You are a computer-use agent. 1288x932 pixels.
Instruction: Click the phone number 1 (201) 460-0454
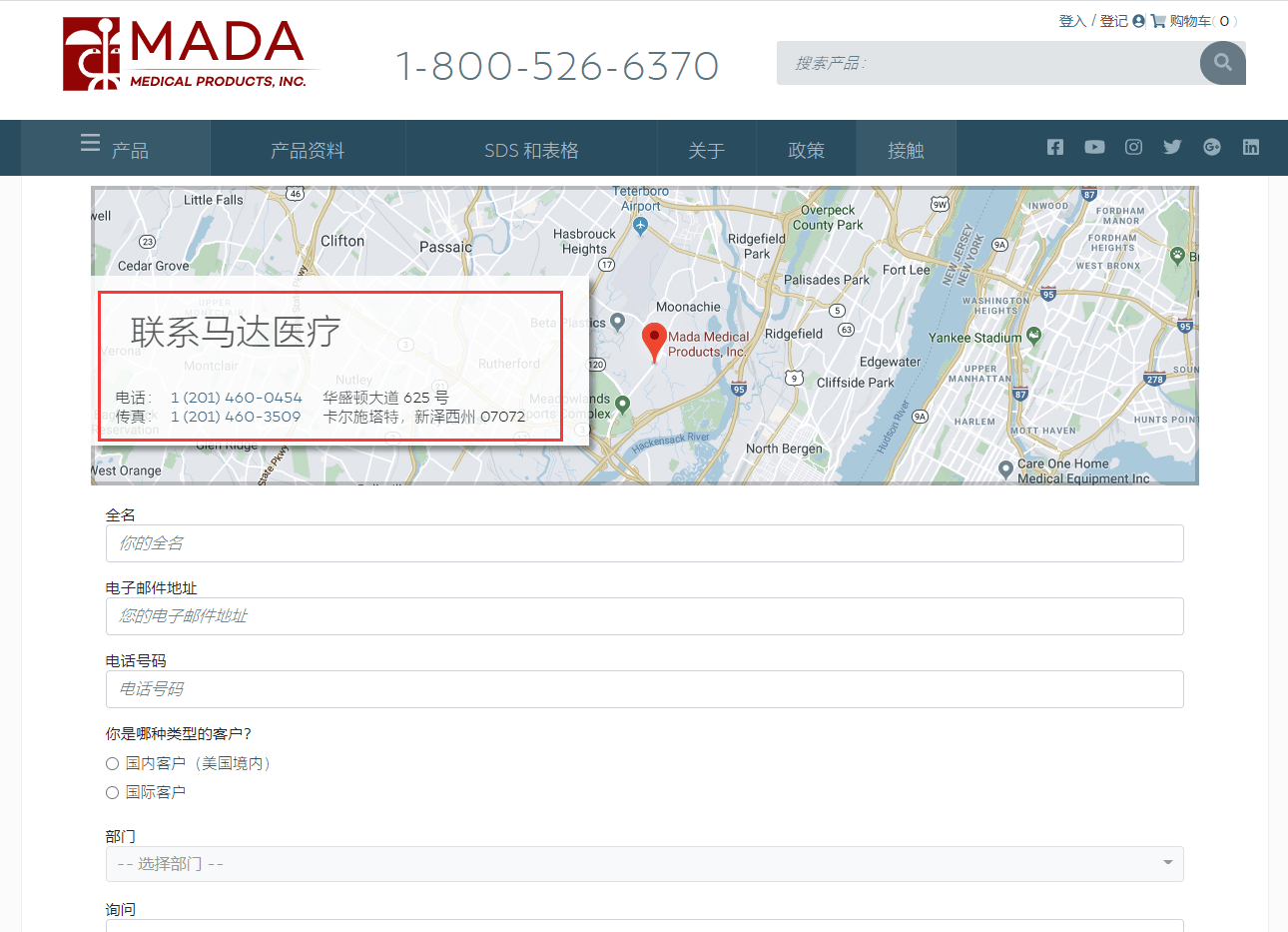pyautogui.click(x=236, y=398)
